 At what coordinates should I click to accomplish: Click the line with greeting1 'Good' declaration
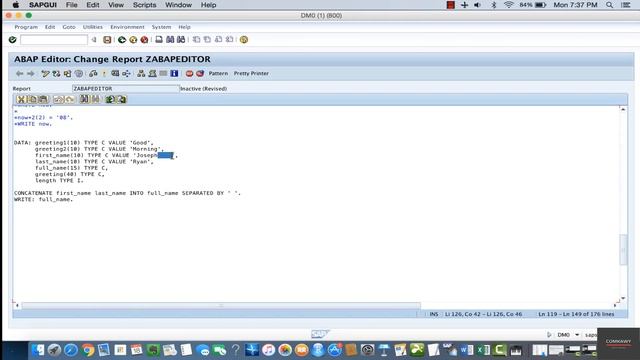tap(84, 142)
